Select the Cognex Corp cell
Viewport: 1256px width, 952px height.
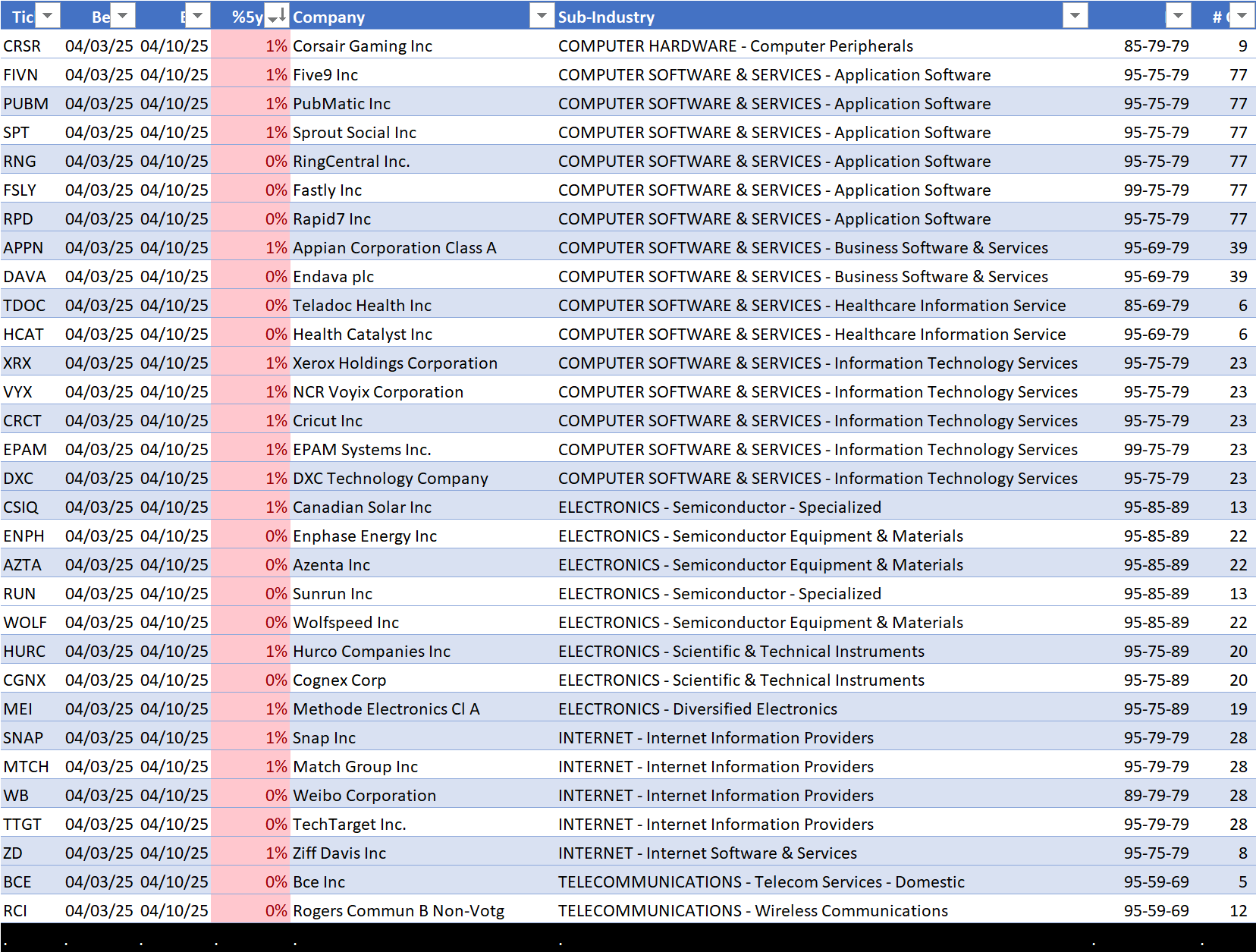tap(422, 680)
